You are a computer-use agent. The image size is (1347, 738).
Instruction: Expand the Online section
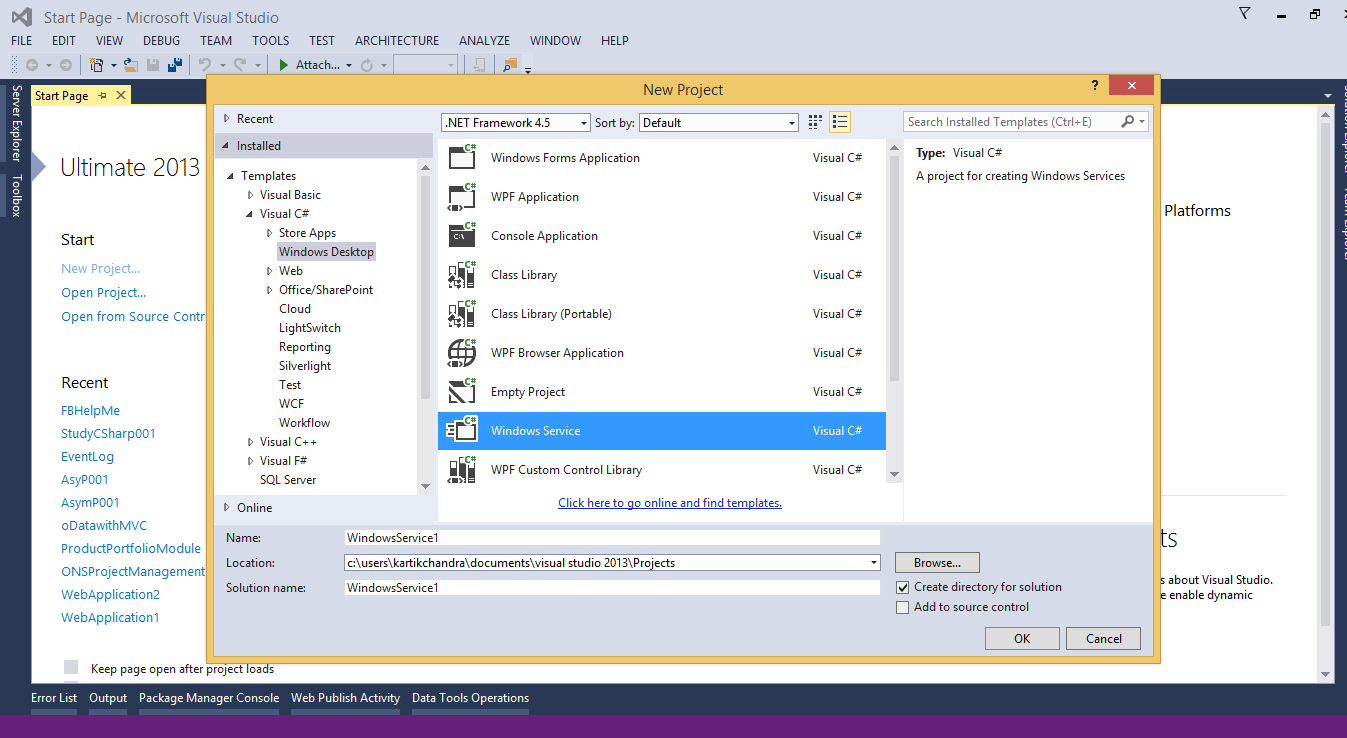[x=227, y=507]
